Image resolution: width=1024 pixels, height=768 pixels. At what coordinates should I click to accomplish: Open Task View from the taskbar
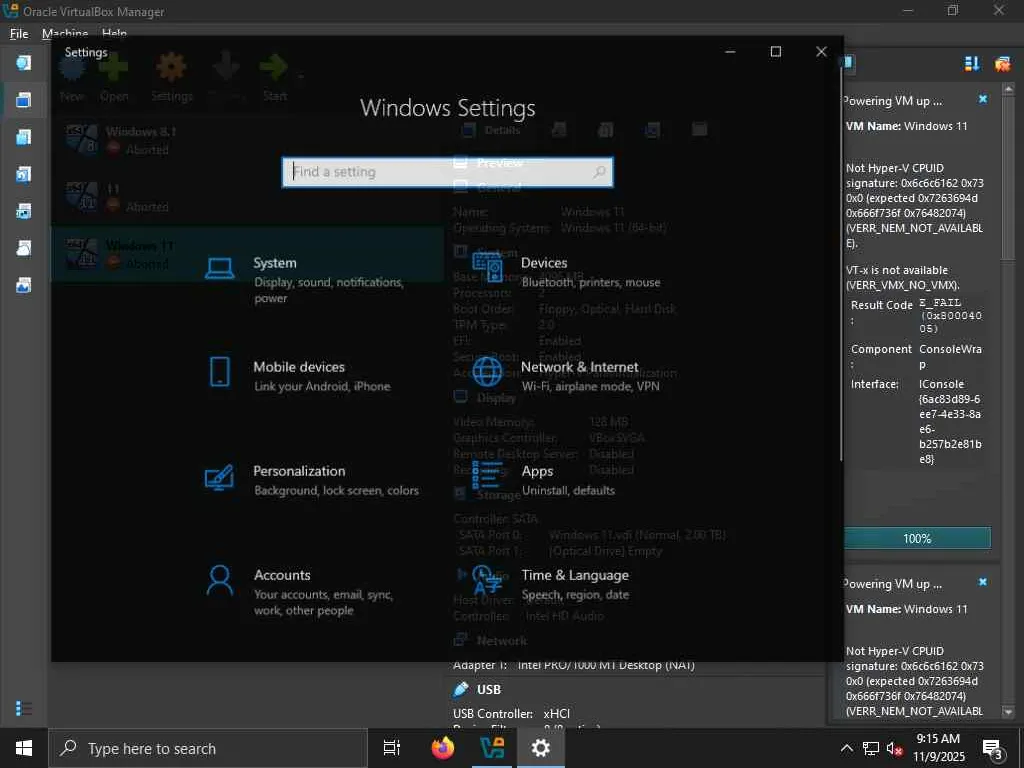point(392,748)
